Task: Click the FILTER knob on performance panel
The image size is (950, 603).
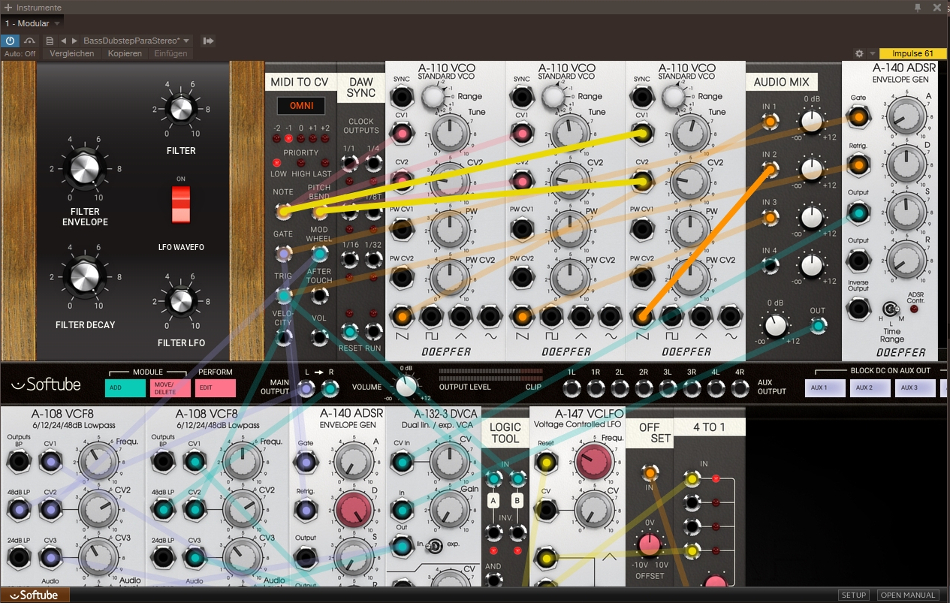Action: pos(181,108)
